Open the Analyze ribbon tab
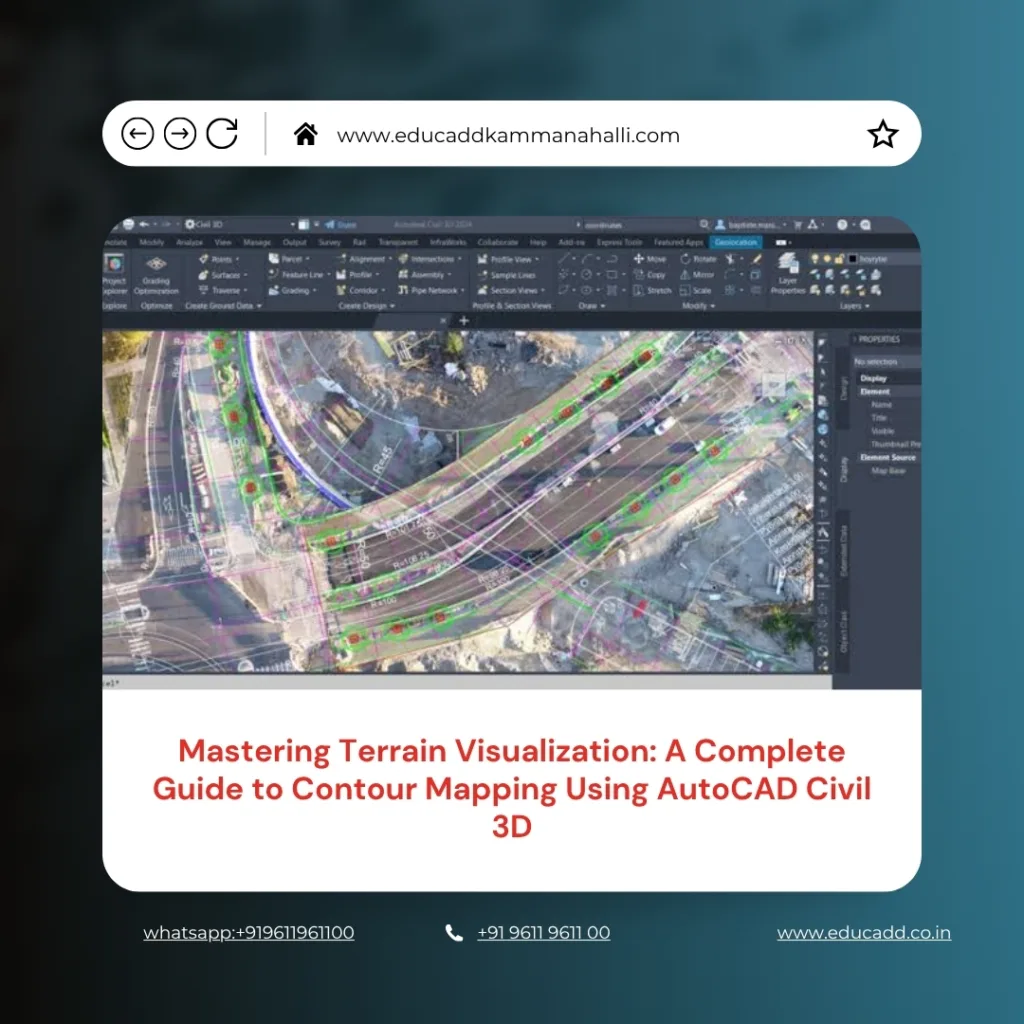 pos(189,242)
